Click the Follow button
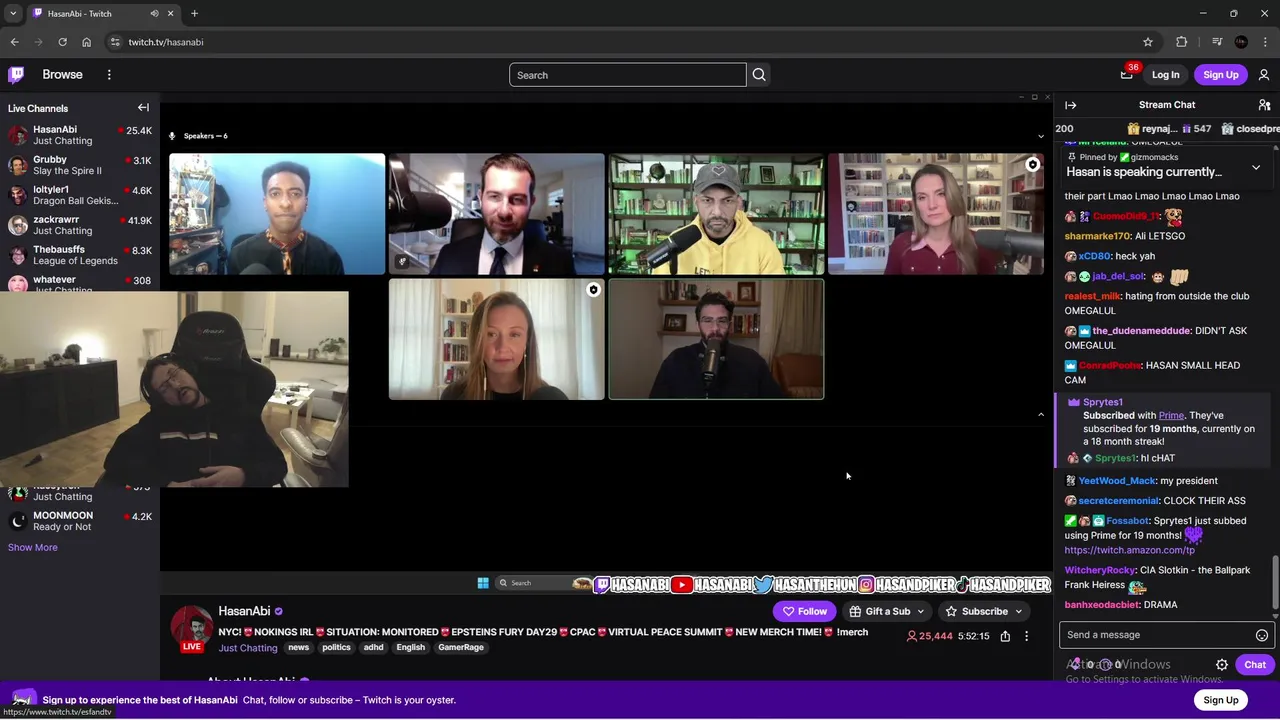This screenshot has width=1280, height=720. [804, 612]
